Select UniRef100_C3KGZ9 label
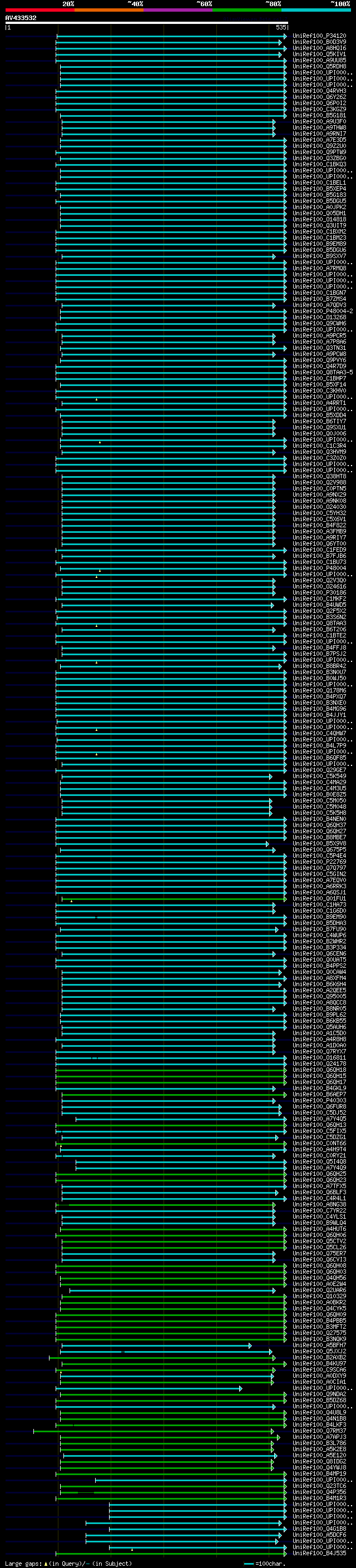Viewport: 356px width, 1568px height. point(319,110)
